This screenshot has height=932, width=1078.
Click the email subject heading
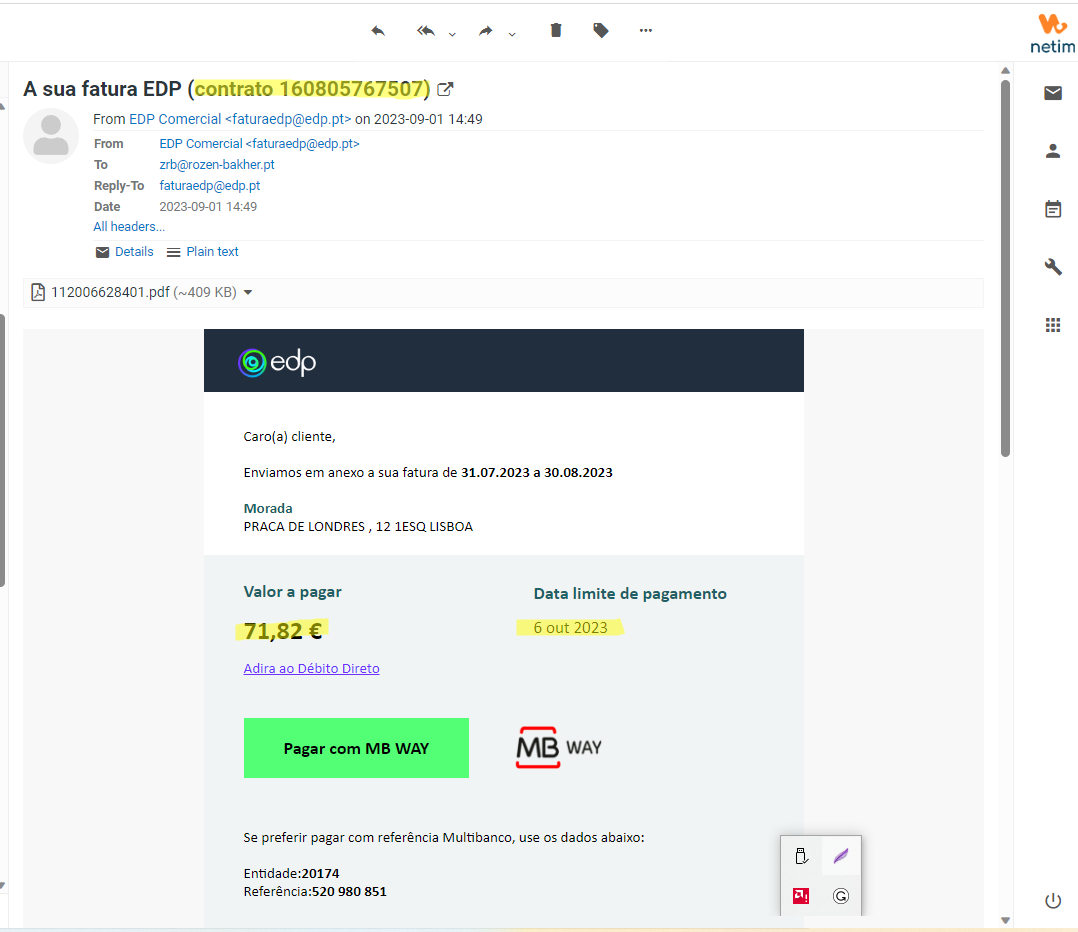click(227, 89)
